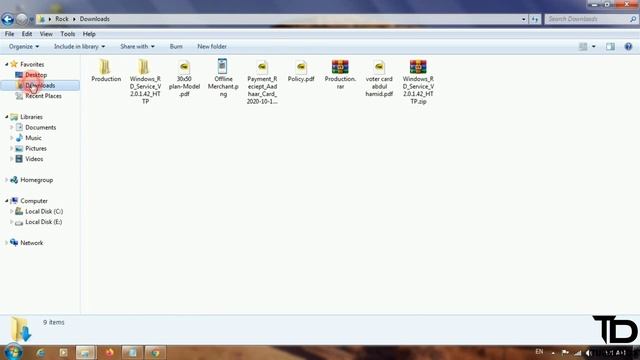Show hidden tray icons arrow
Viewport: 640px width, 360px height.
(553, 353)
